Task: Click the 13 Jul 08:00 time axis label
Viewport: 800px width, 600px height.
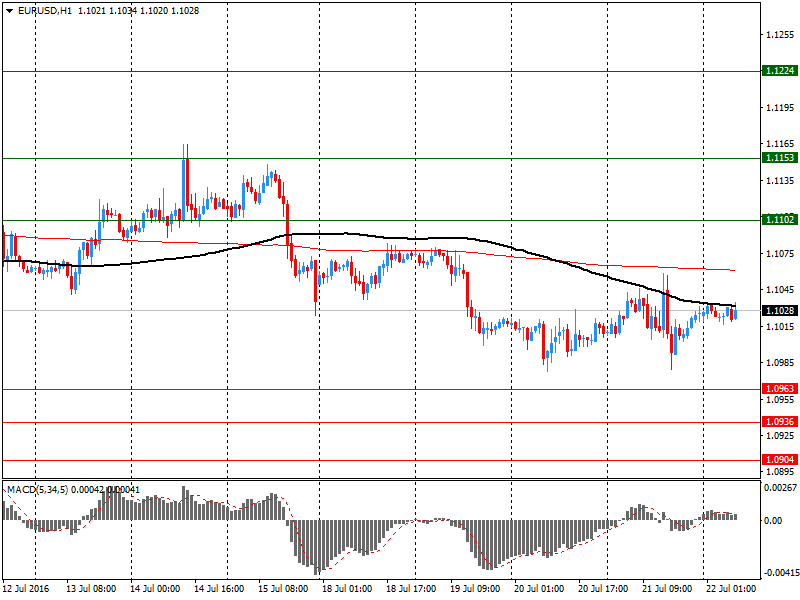Action: point(91,589)
